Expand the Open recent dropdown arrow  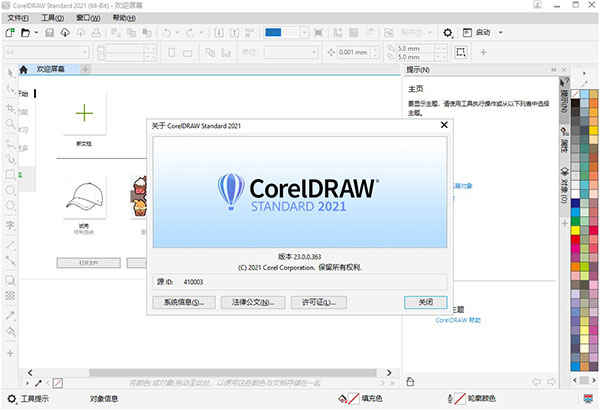tap(36, 33)
